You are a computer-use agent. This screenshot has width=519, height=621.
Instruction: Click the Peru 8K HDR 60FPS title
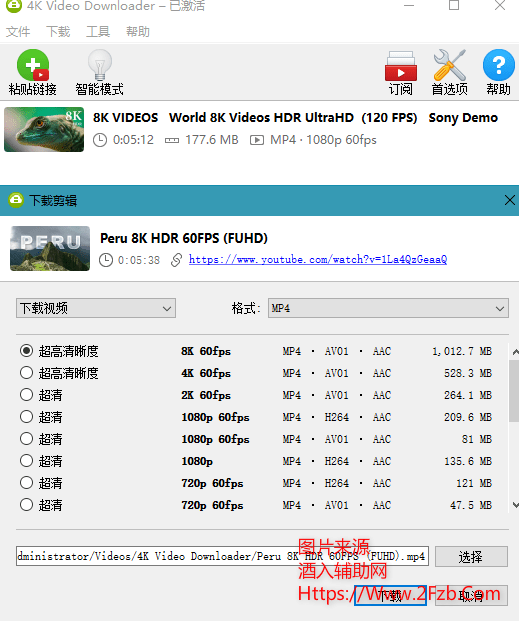tap(184, 238)
